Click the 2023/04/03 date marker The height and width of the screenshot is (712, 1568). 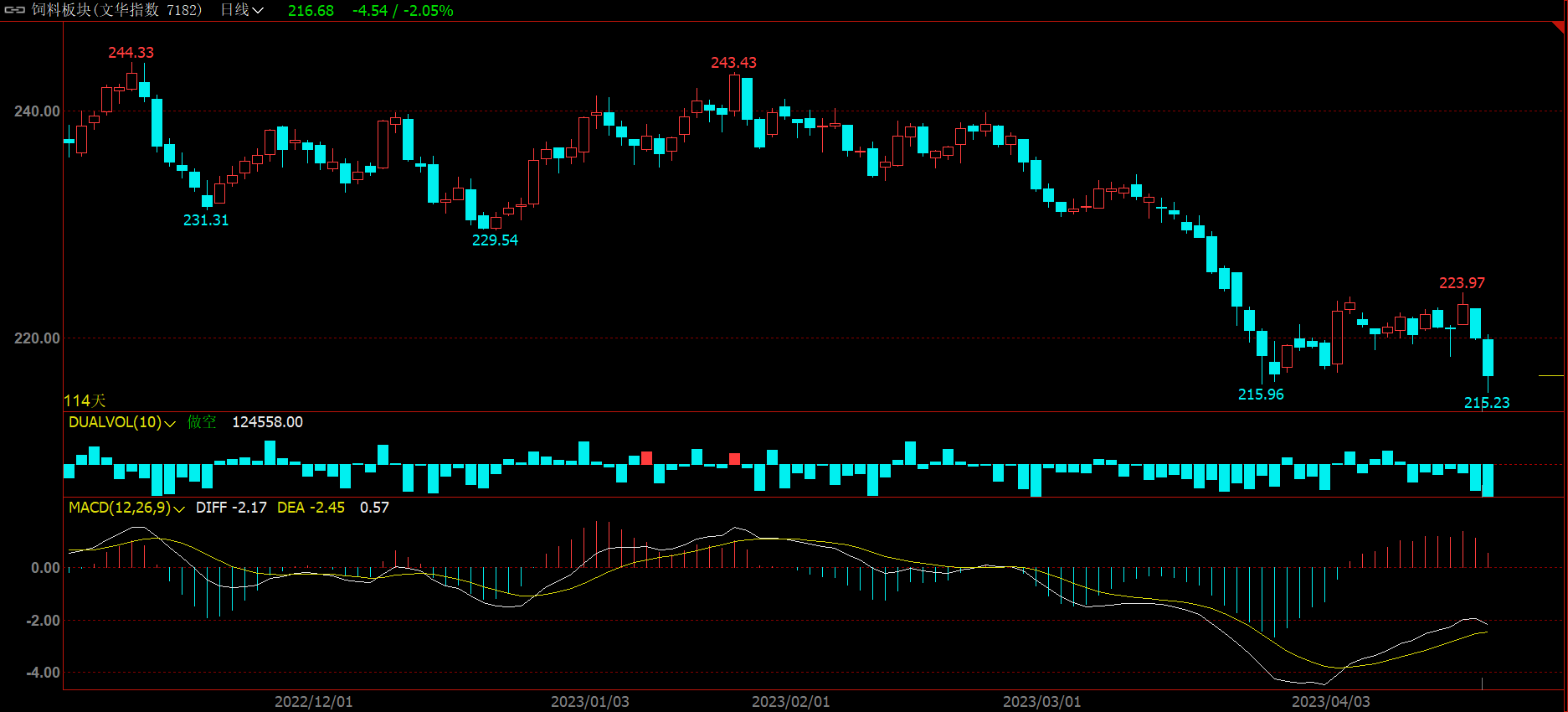point(1331,702)
